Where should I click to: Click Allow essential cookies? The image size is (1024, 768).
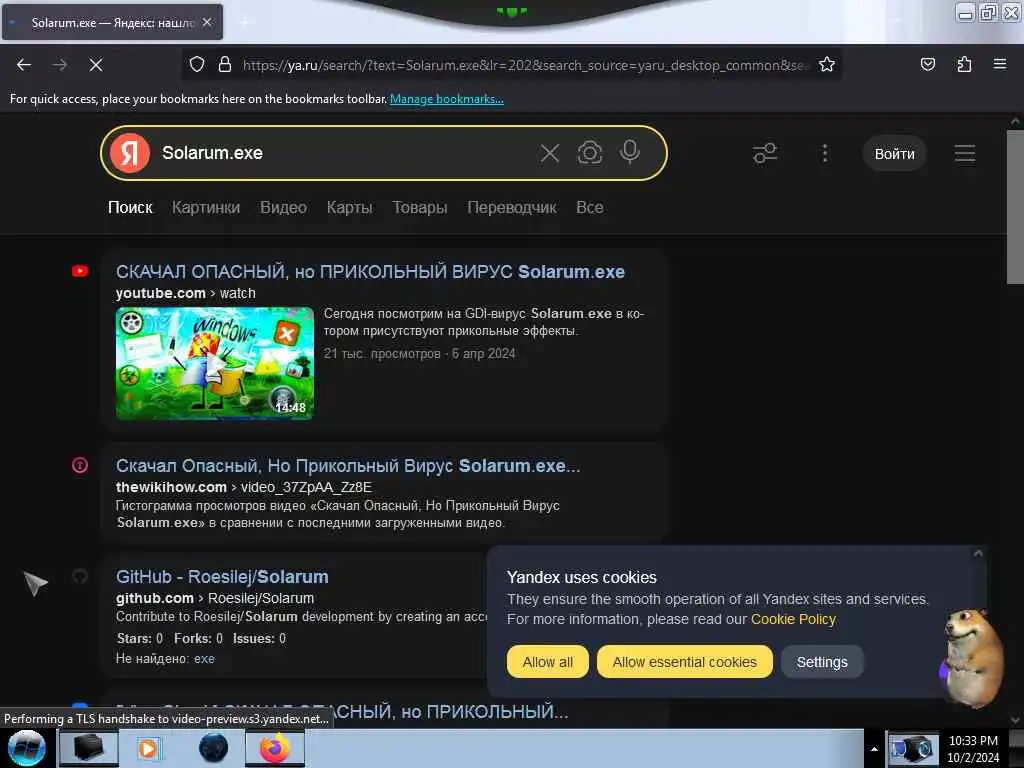point(684,662)
